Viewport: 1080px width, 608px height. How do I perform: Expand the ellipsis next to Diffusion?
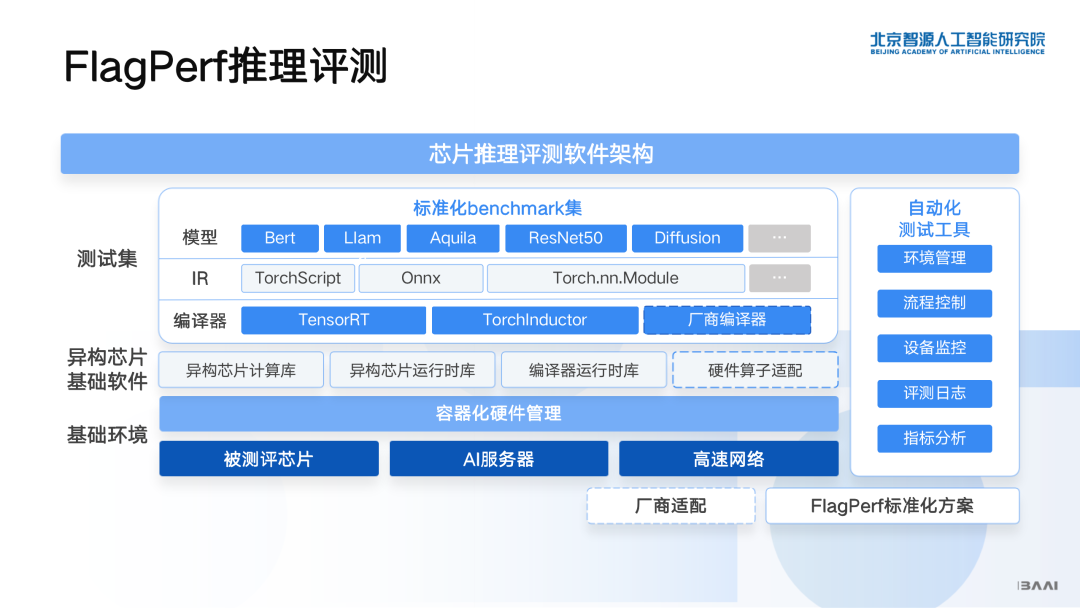[x=780, y=238]
